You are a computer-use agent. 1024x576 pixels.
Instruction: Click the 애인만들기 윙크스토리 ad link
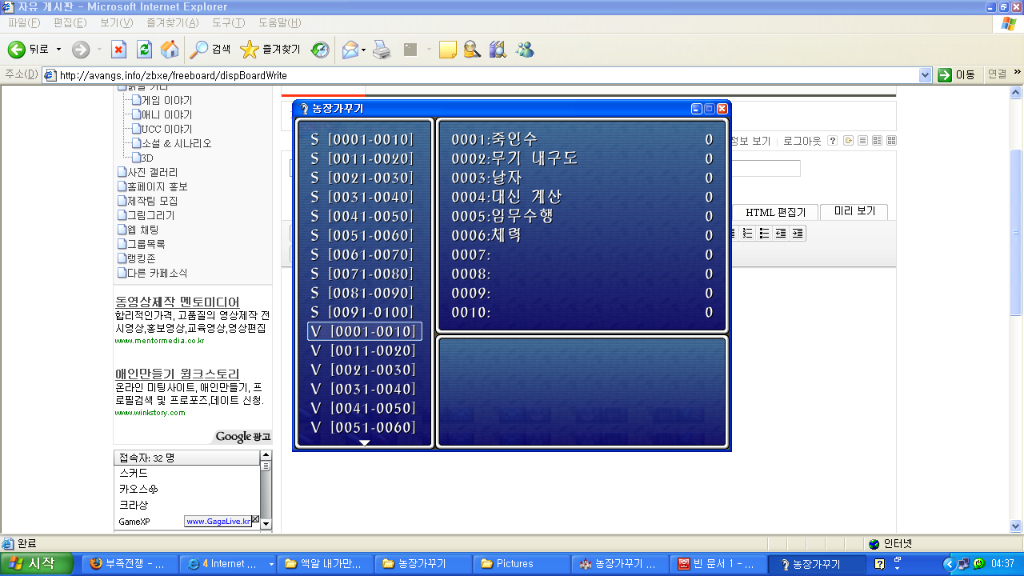pos(178,374)
